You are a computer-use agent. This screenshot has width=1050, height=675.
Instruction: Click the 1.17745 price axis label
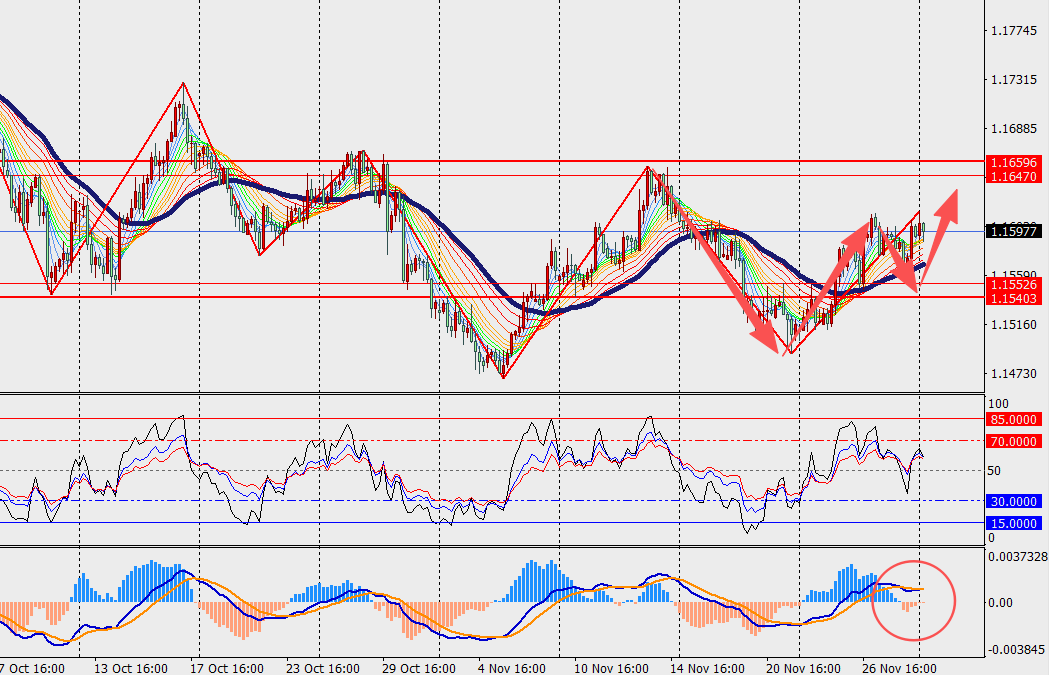[x=1013, y=32]
